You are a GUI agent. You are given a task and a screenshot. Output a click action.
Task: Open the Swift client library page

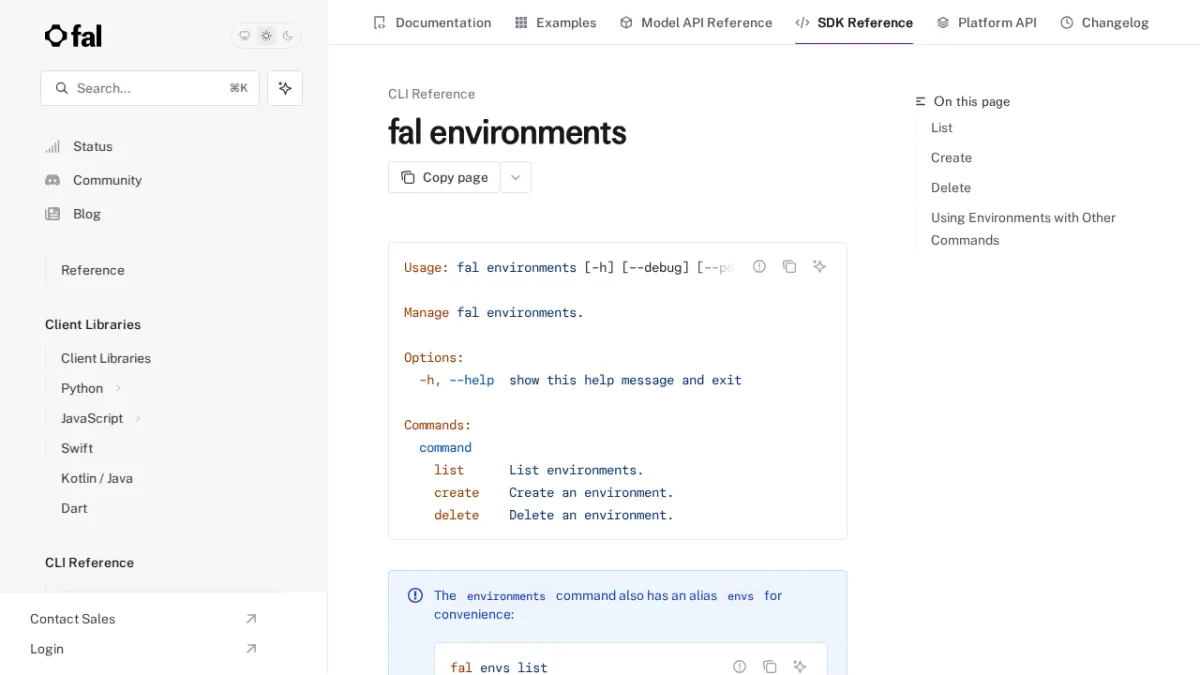click(x=77, y=448)
